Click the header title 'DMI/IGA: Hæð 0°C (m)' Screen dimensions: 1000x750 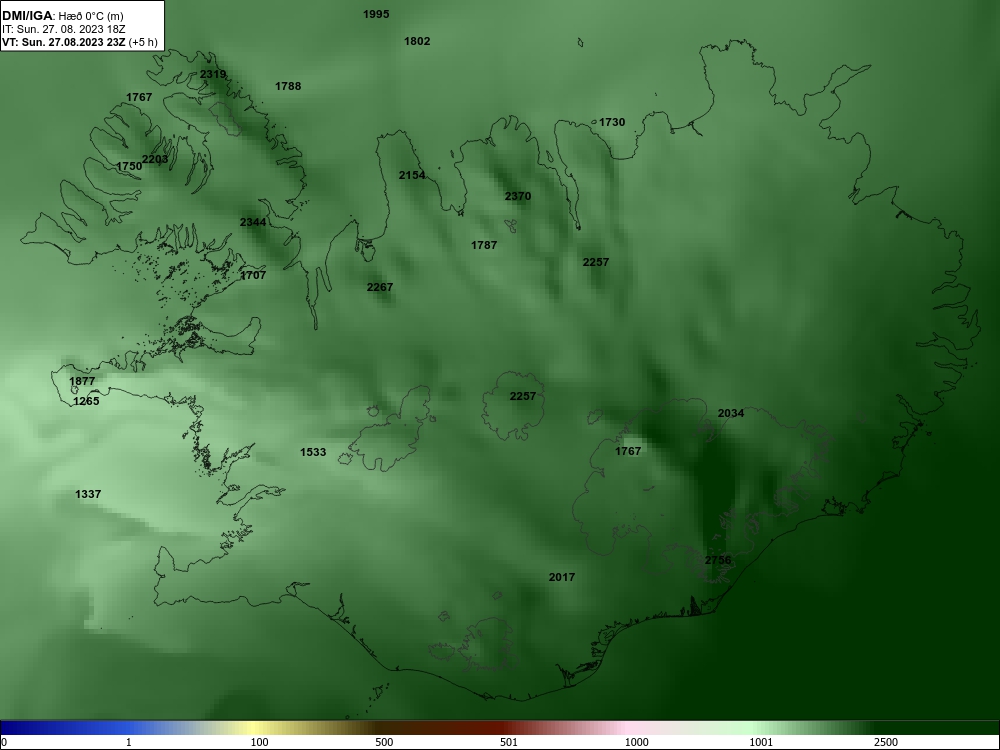tap(63, 16)
